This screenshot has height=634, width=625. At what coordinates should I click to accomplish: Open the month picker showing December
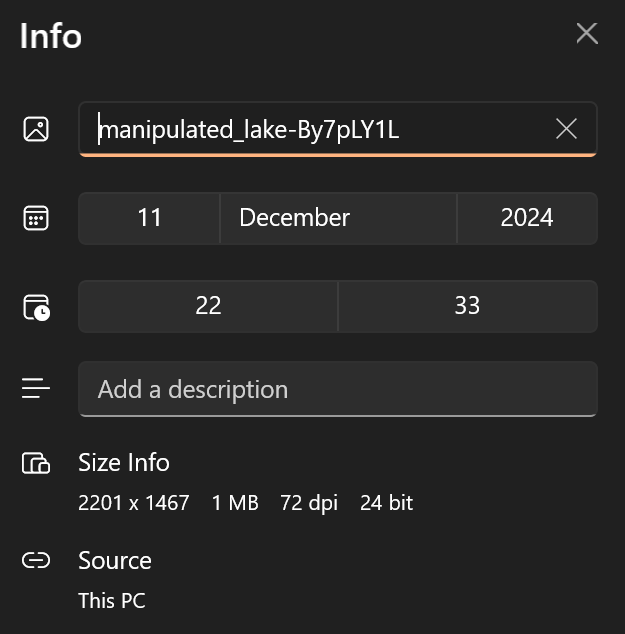tap(338, 218)
